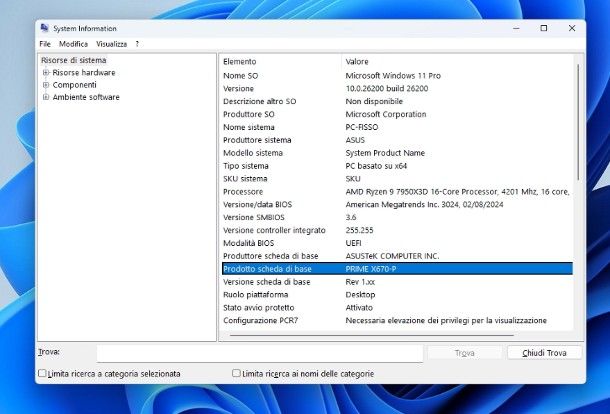
Task: Select the SKU sistema row
Action: tap(397, 179)
